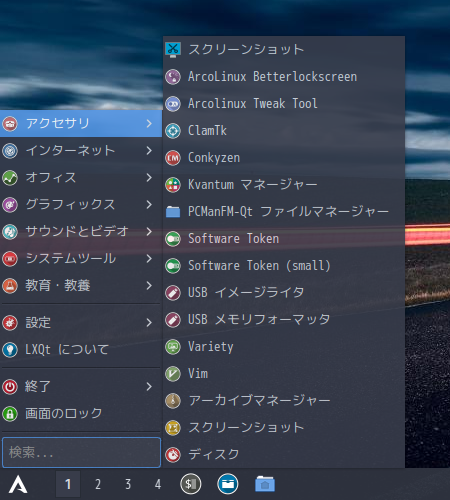450x500 pixels.
Task: Click the ディスク label
Action: click(214, 455)
